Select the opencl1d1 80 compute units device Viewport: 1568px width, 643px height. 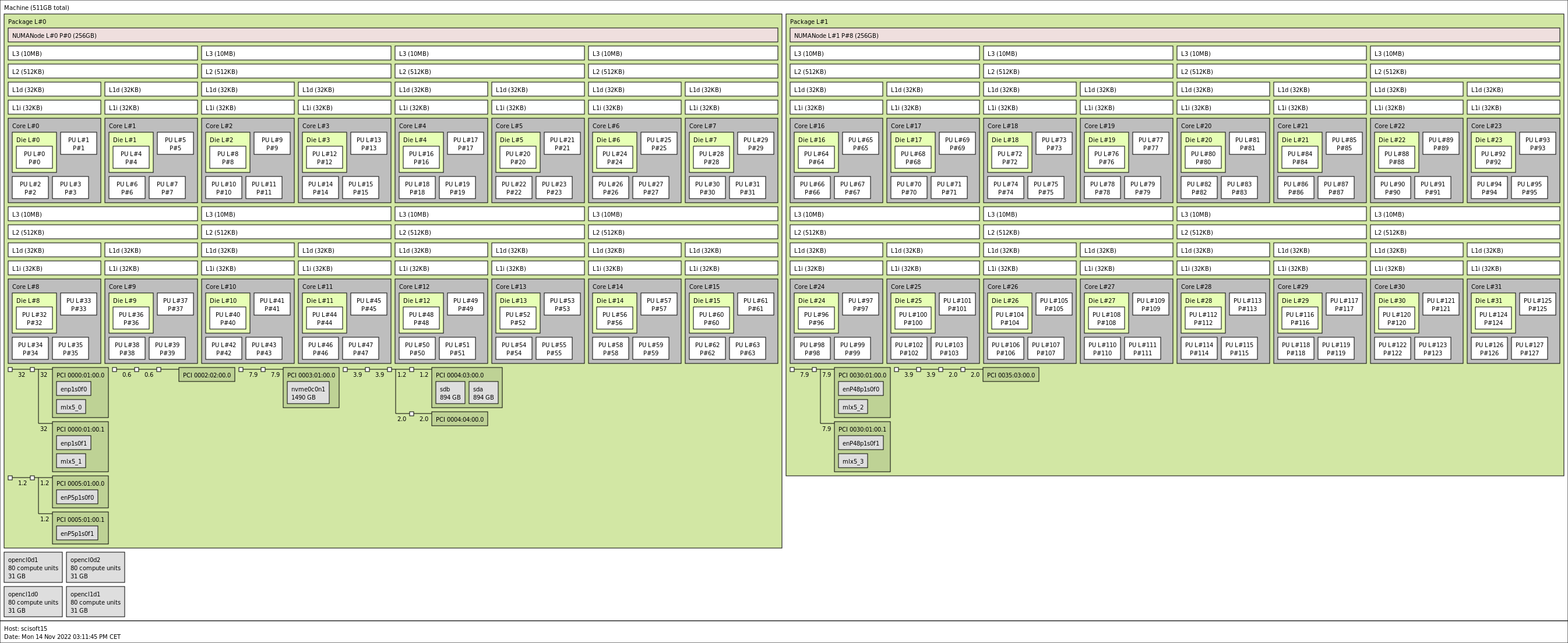point(95,602)
